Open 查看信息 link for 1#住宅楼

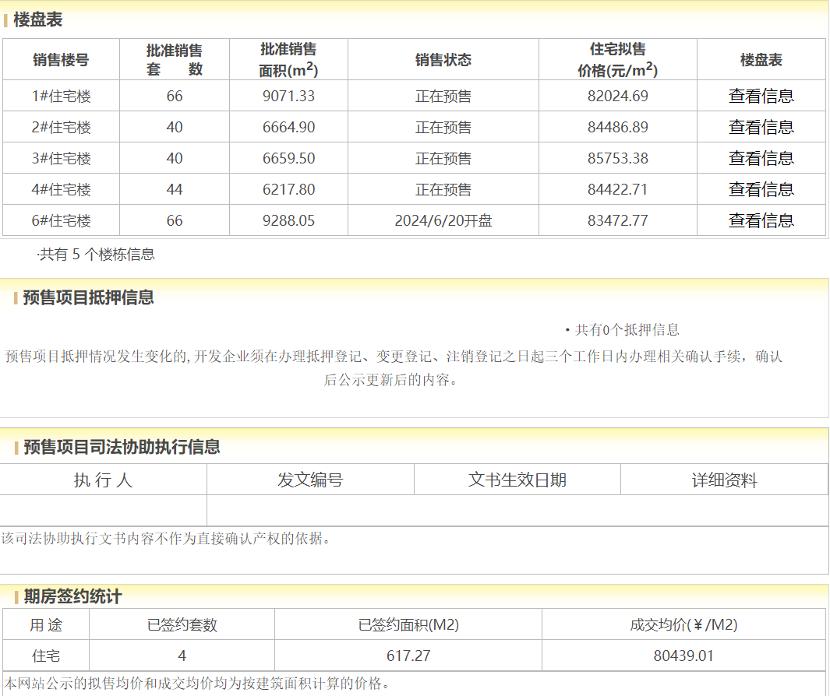point(761,96)
